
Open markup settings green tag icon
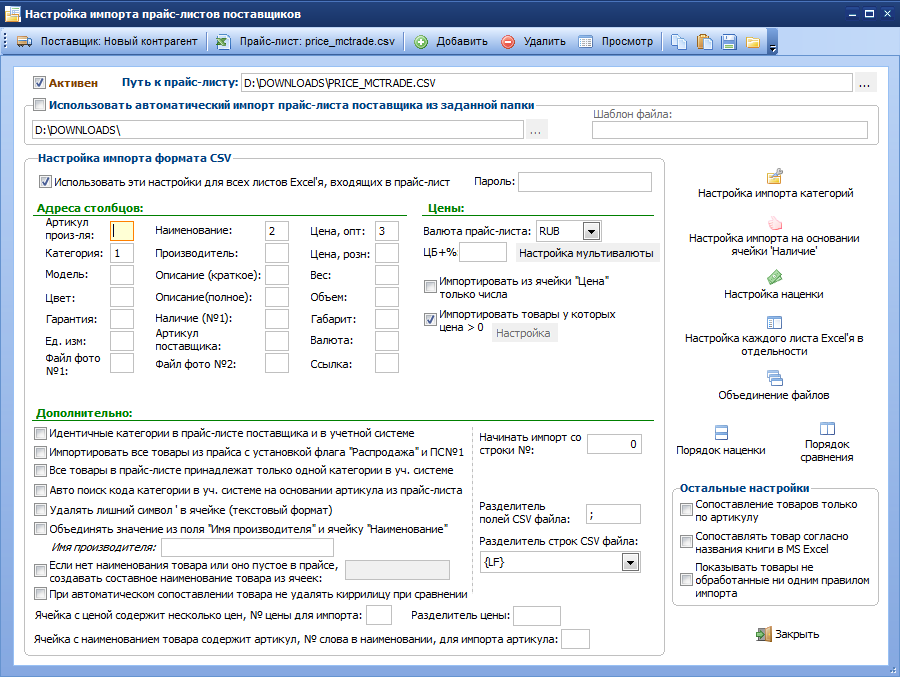tap(775, 278)
